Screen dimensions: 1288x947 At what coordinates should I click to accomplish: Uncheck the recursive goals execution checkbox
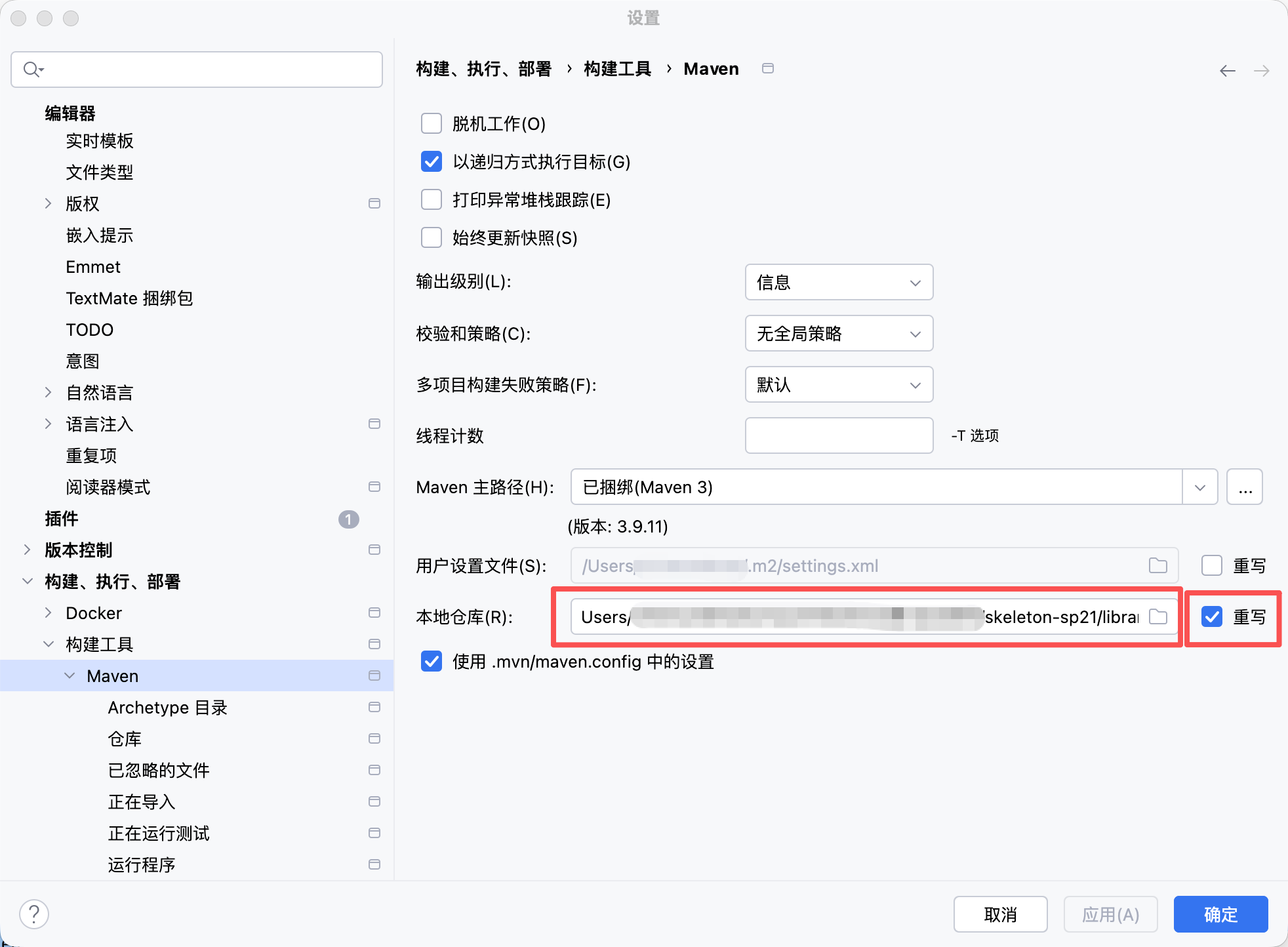432,161
